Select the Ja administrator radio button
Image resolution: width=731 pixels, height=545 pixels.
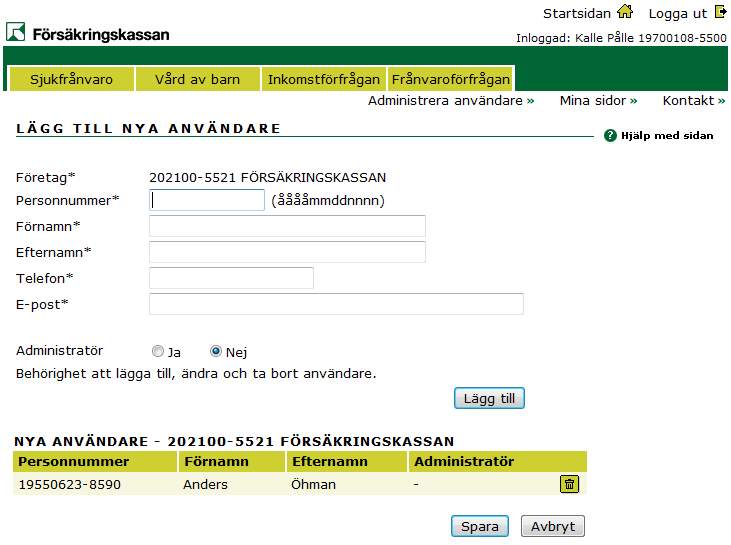point(158,351)
